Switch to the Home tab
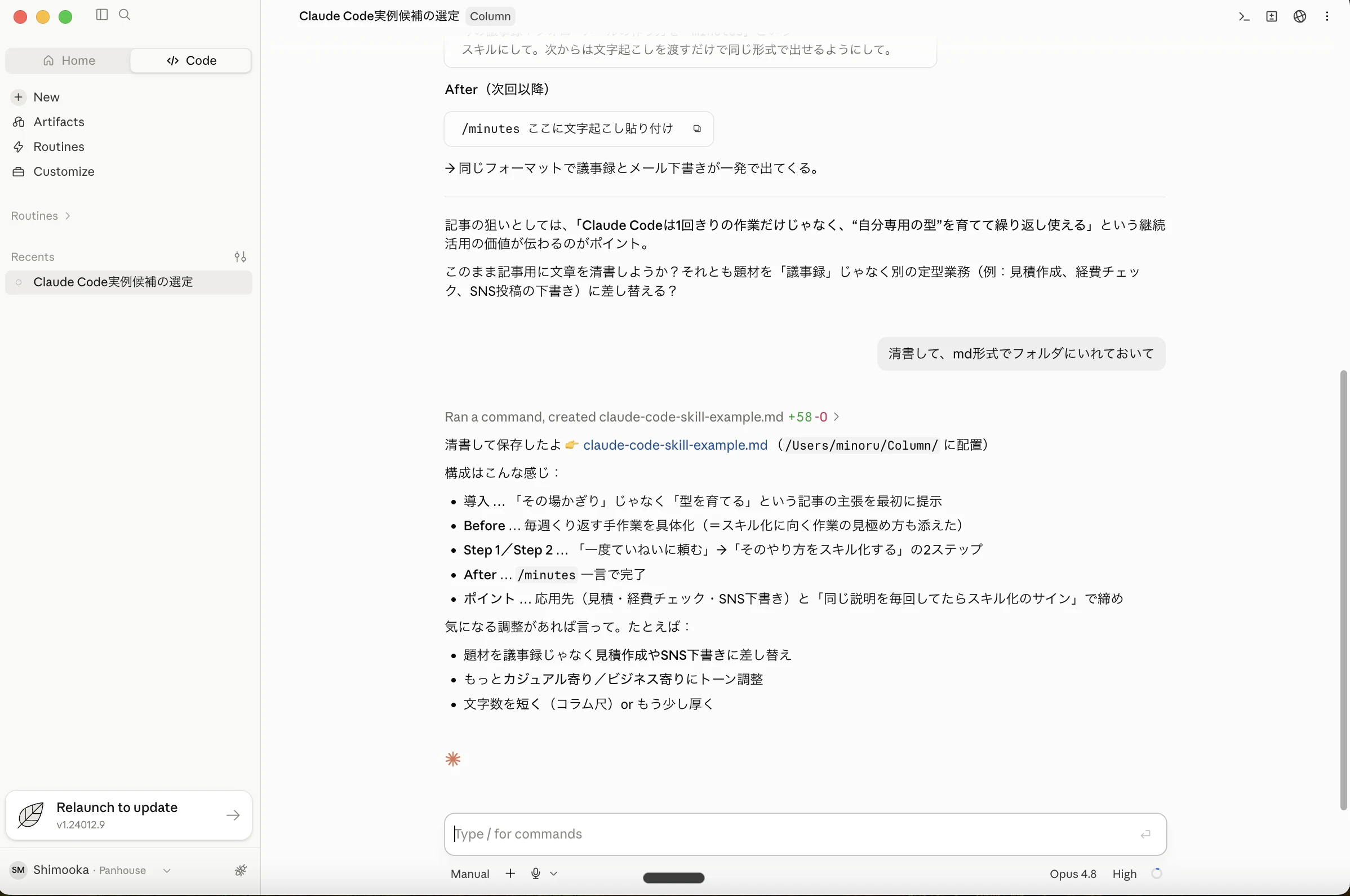This screenshot has height=896, width=1350. [69, 60]
